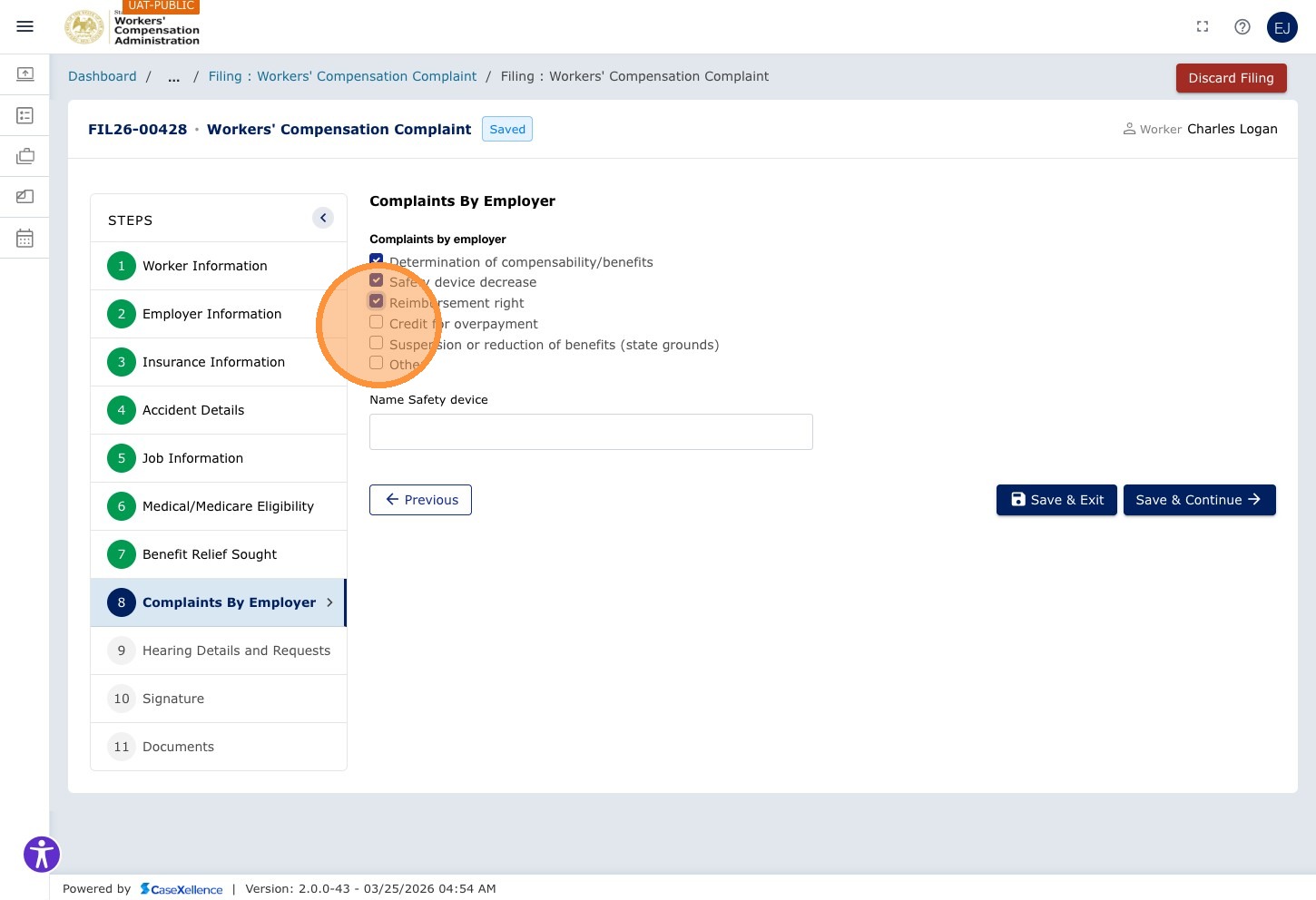The width and height of the screenshot is (1316, 900).
Task: Check Credit for overpayment checkbox
Action: (x=376, y=322)
